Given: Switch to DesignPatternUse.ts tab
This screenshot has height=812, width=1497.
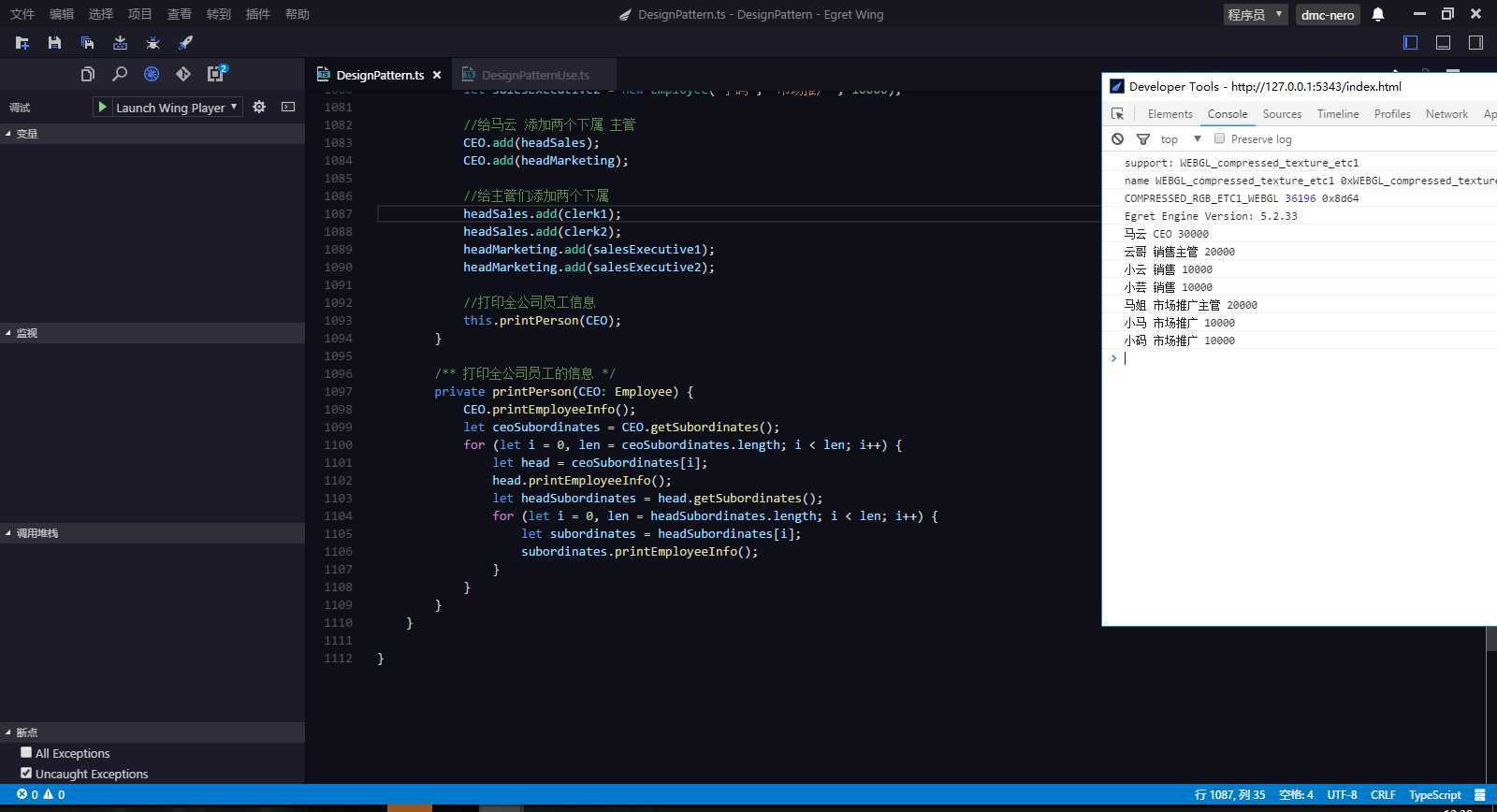Looking at the screenshot, I should point(534,75).
